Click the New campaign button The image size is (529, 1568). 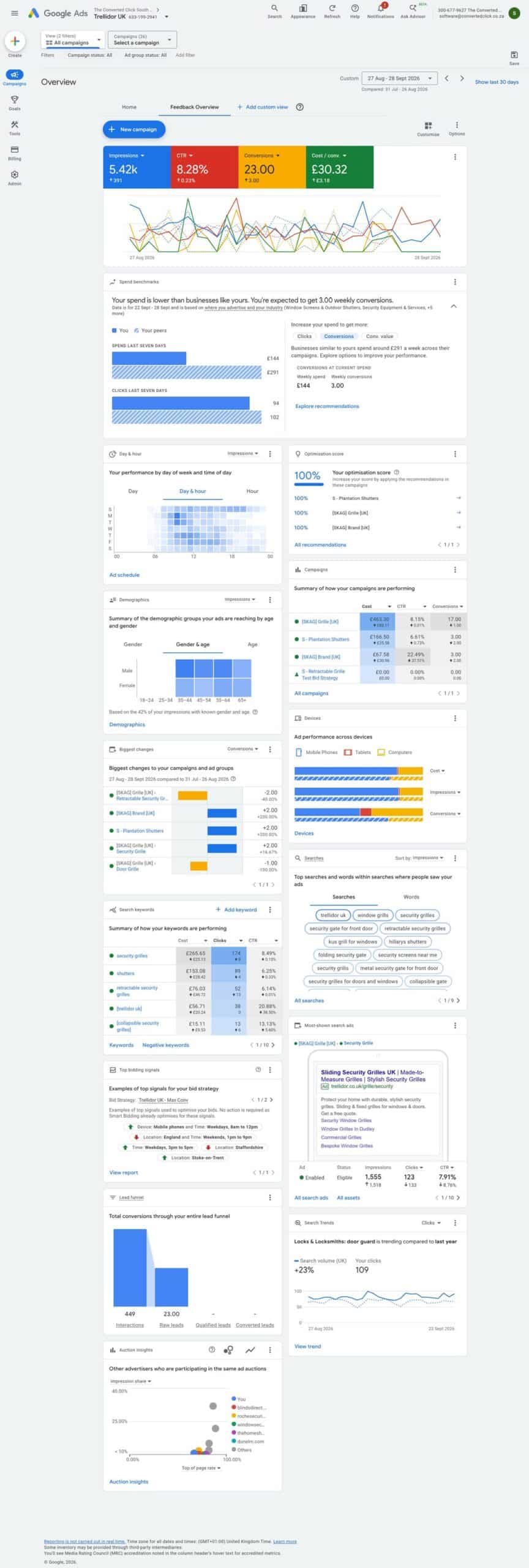point(134,129)
